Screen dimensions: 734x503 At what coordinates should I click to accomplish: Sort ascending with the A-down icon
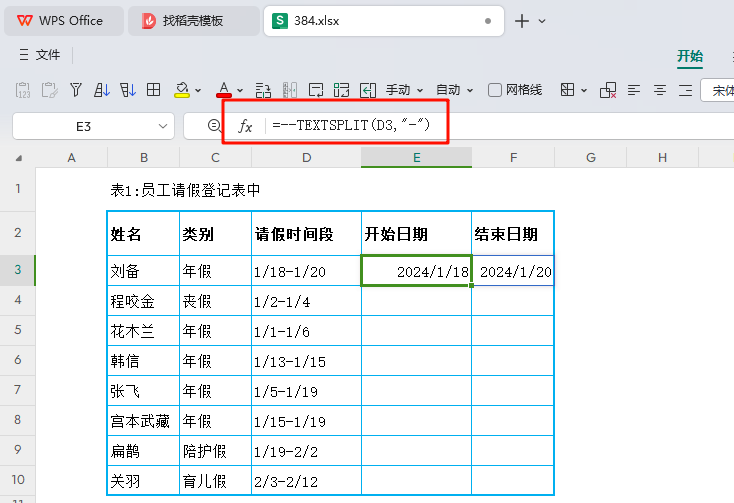click(x=102, y=89)
